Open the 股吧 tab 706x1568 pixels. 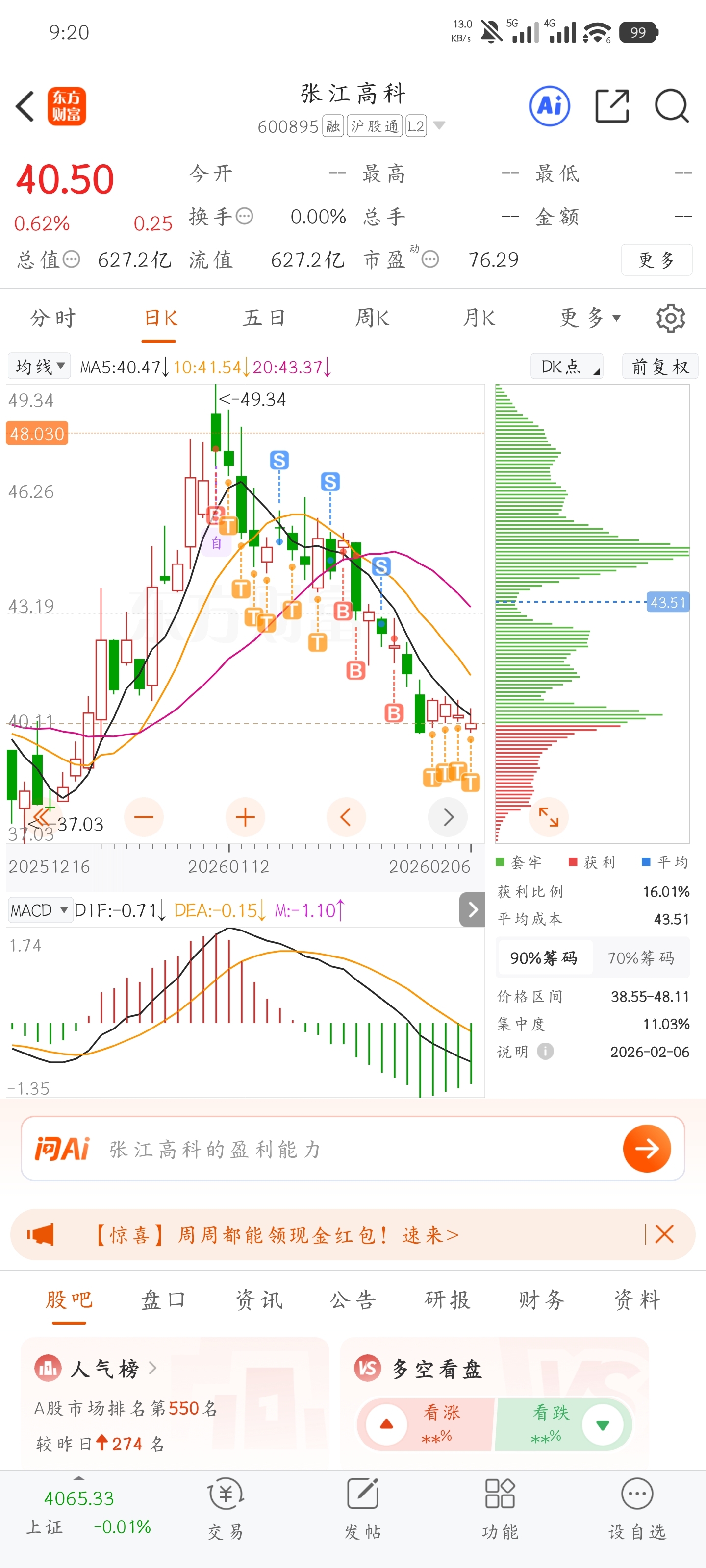click(69, 1299)
